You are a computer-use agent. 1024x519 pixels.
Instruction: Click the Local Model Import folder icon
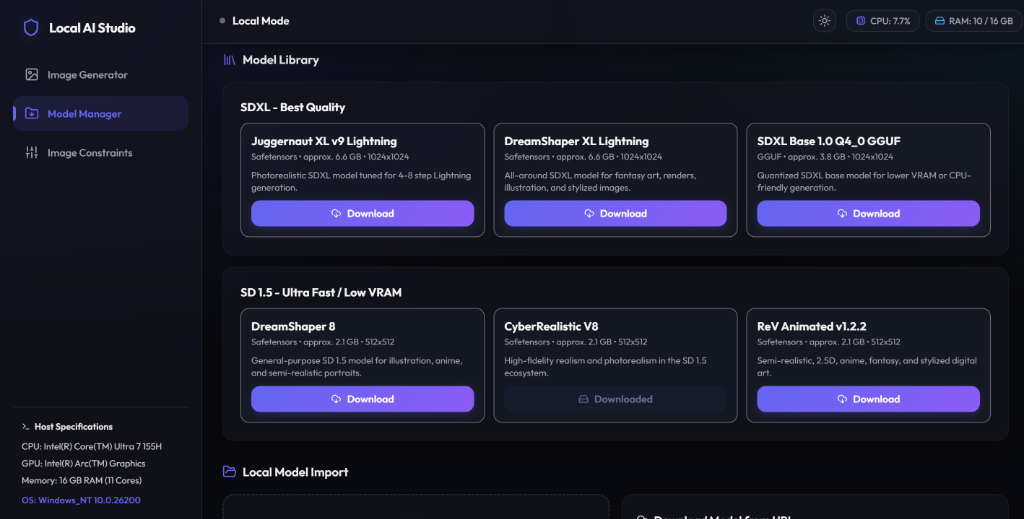point(229,471)
